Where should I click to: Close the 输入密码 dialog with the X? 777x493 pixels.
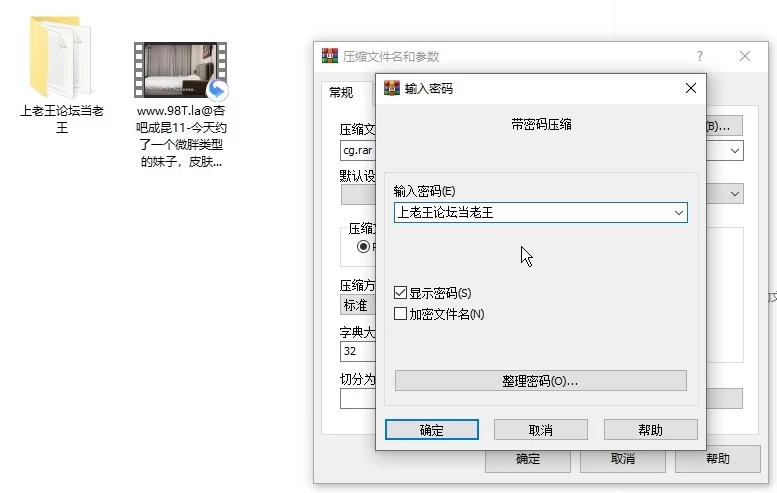(x=690, y=88)
